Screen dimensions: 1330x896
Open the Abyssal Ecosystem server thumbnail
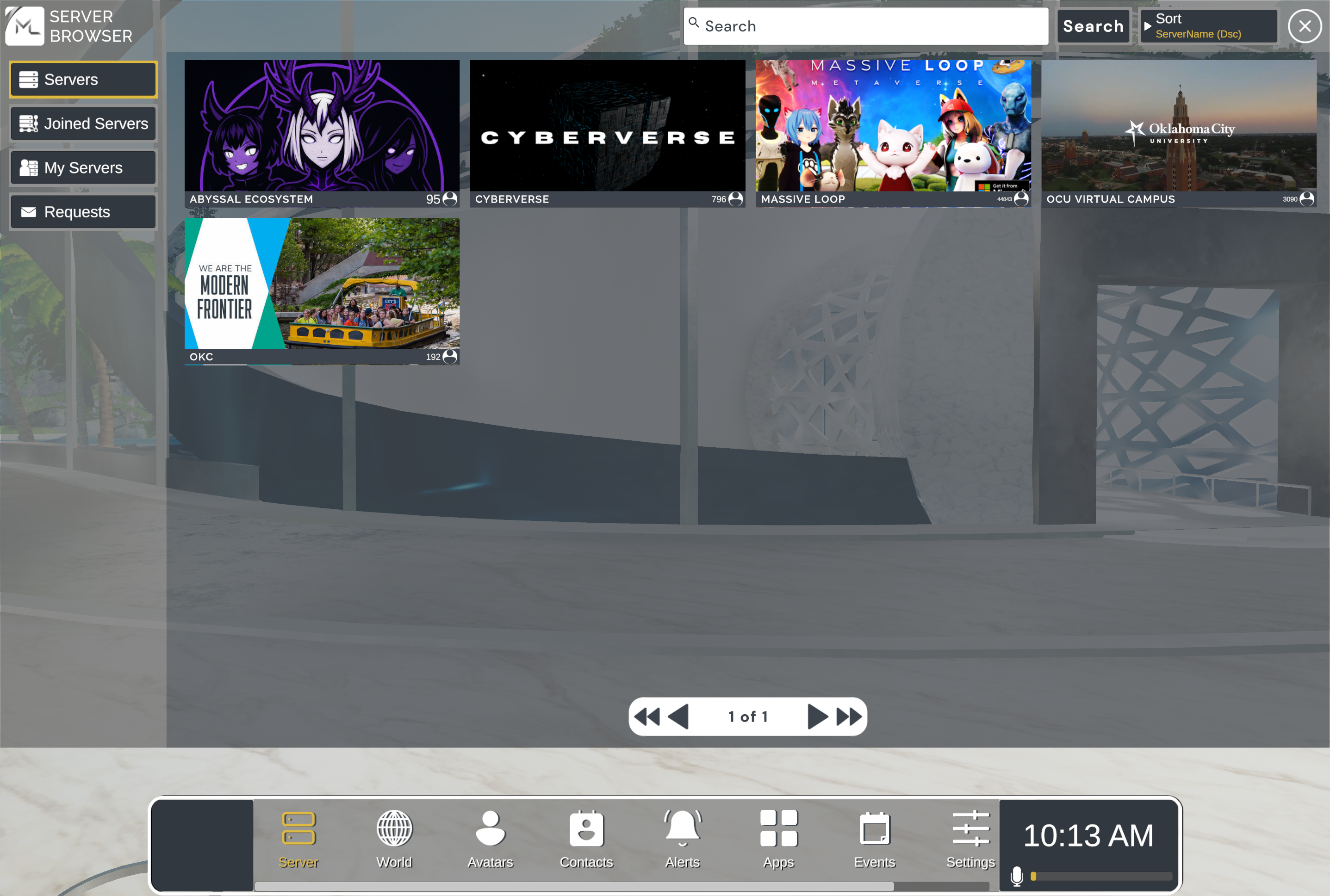click(x=322, y=126)
